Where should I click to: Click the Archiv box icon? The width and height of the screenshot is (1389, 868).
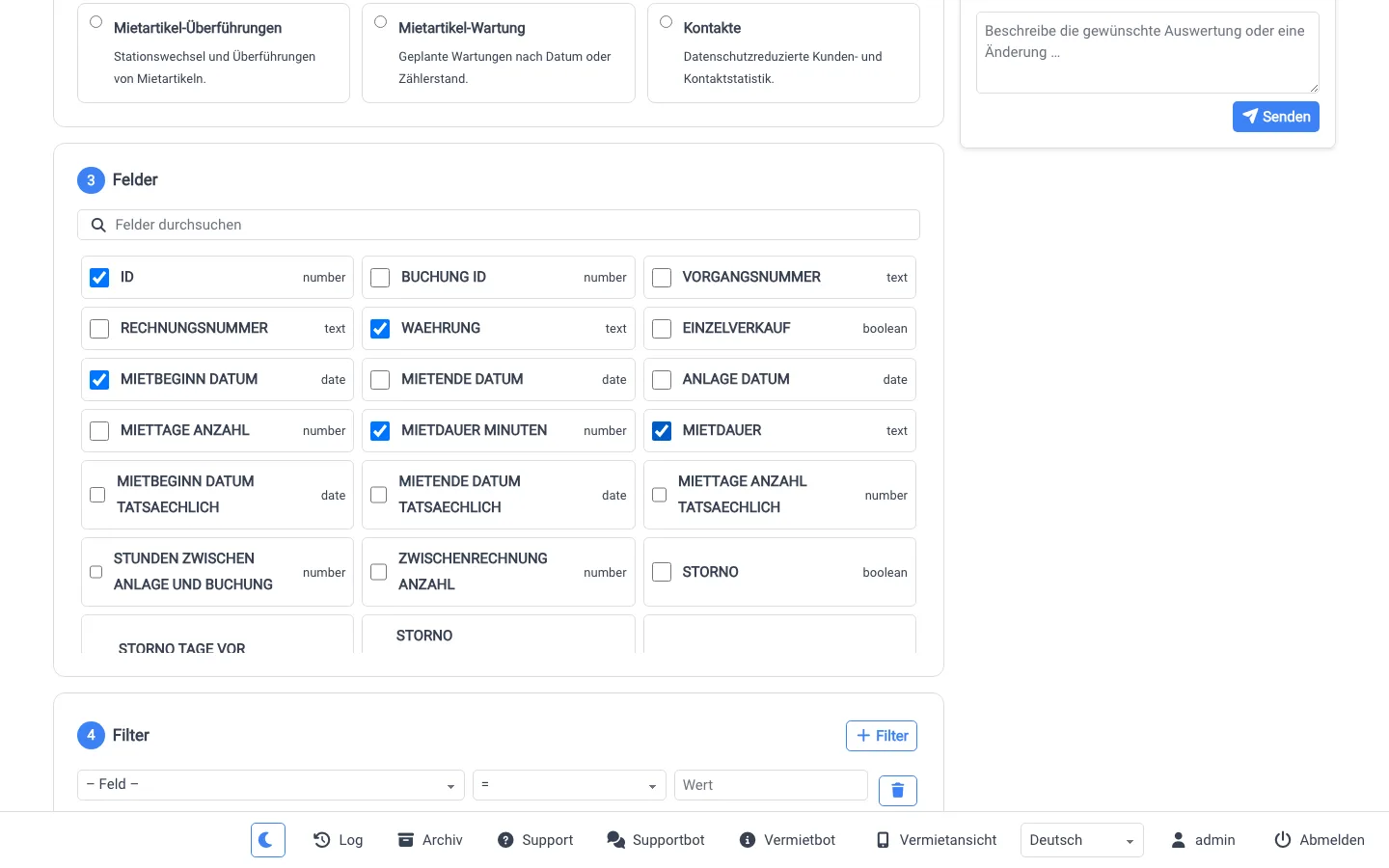coord(406,840)
